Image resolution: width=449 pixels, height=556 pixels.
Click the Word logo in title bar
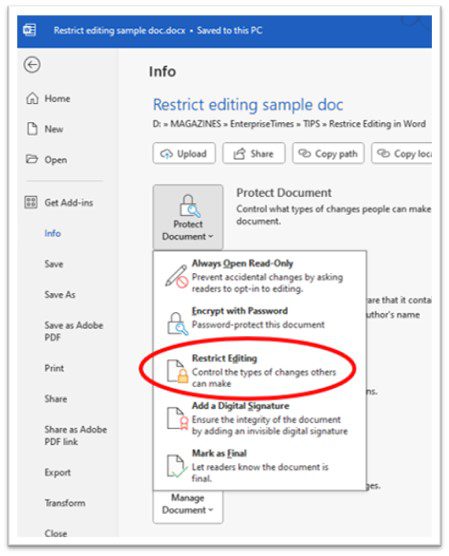coord(29,30)
